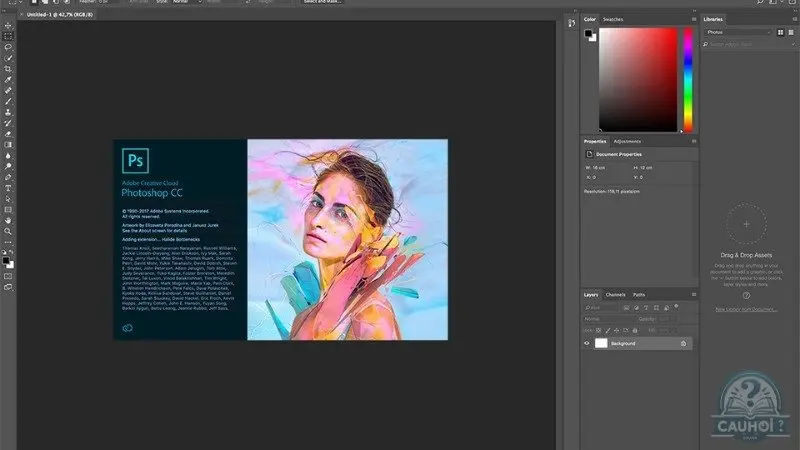This screenshot has height=450, width=800.
Task: Select the Pen tool
Action: [8, 178]
